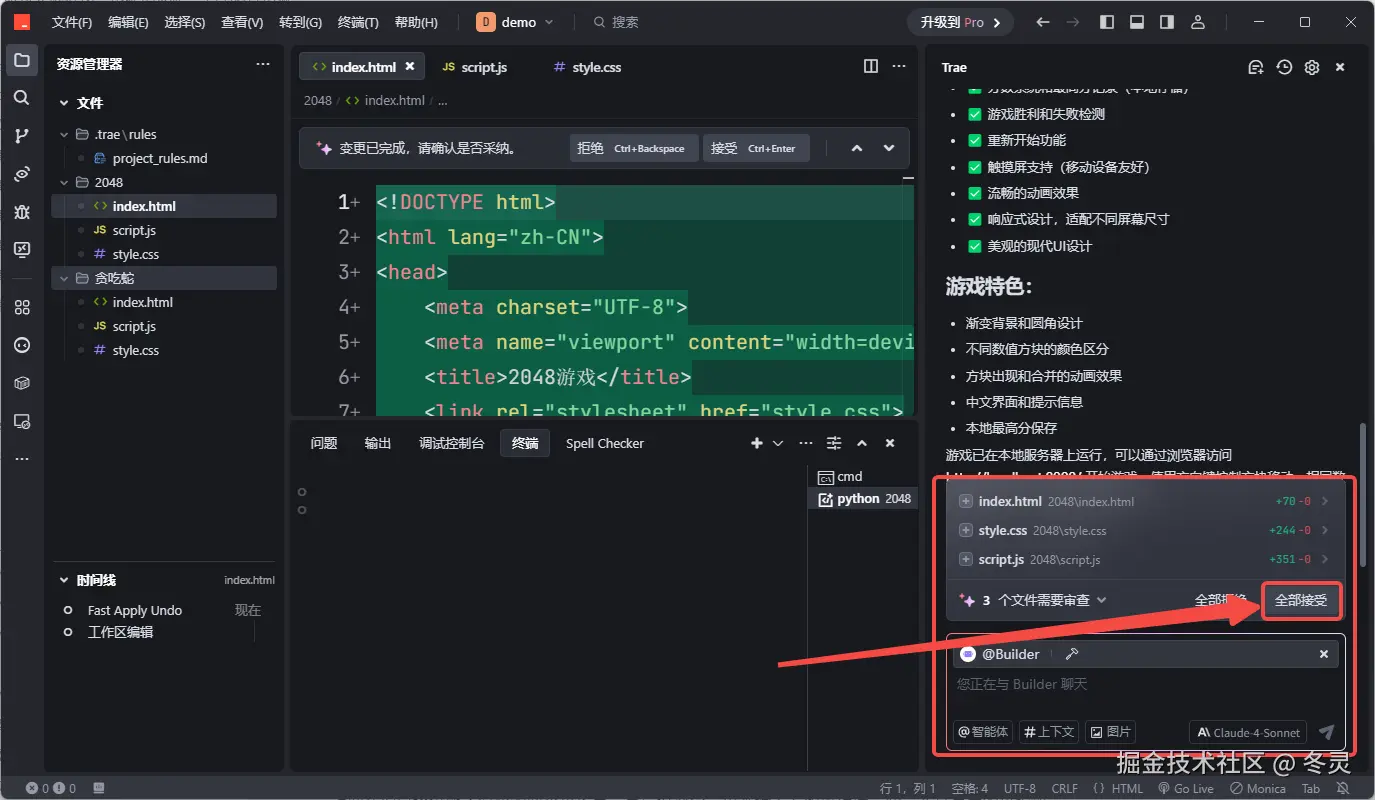Open the 文件(F) menu
This screenshot has width=1375, height=800.
point(72,22)
